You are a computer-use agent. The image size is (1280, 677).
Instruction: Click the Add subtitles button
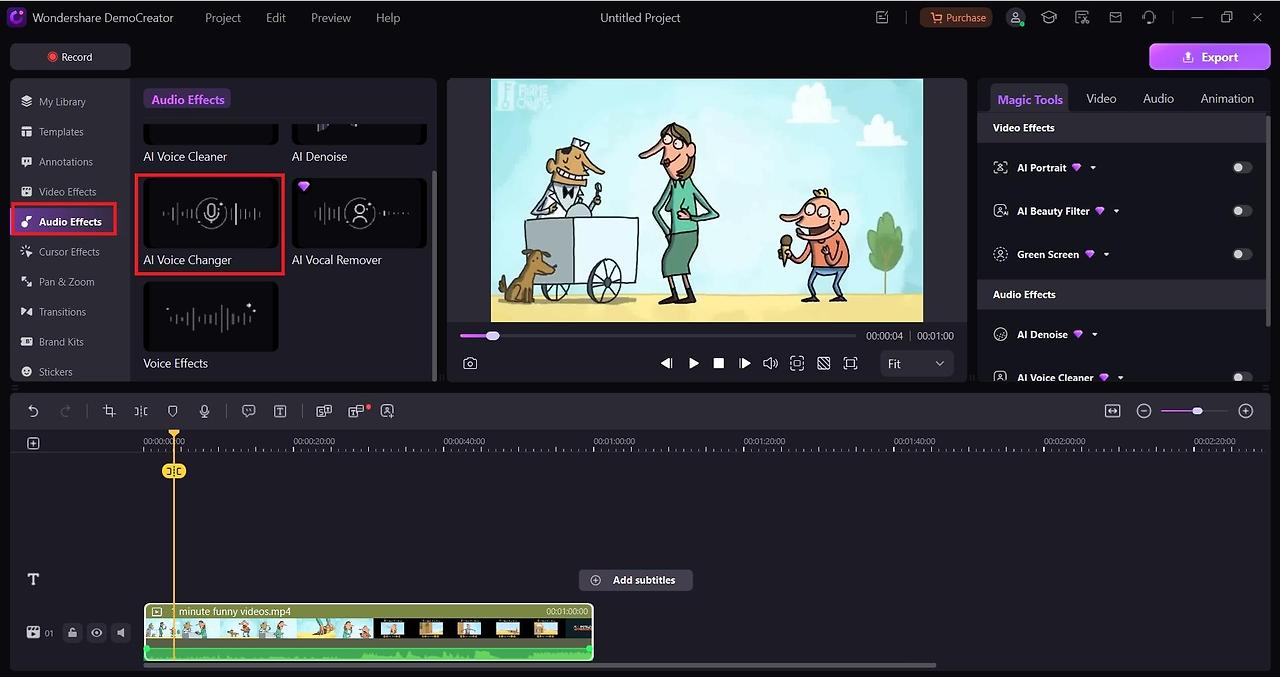click(x=635, y=580)
